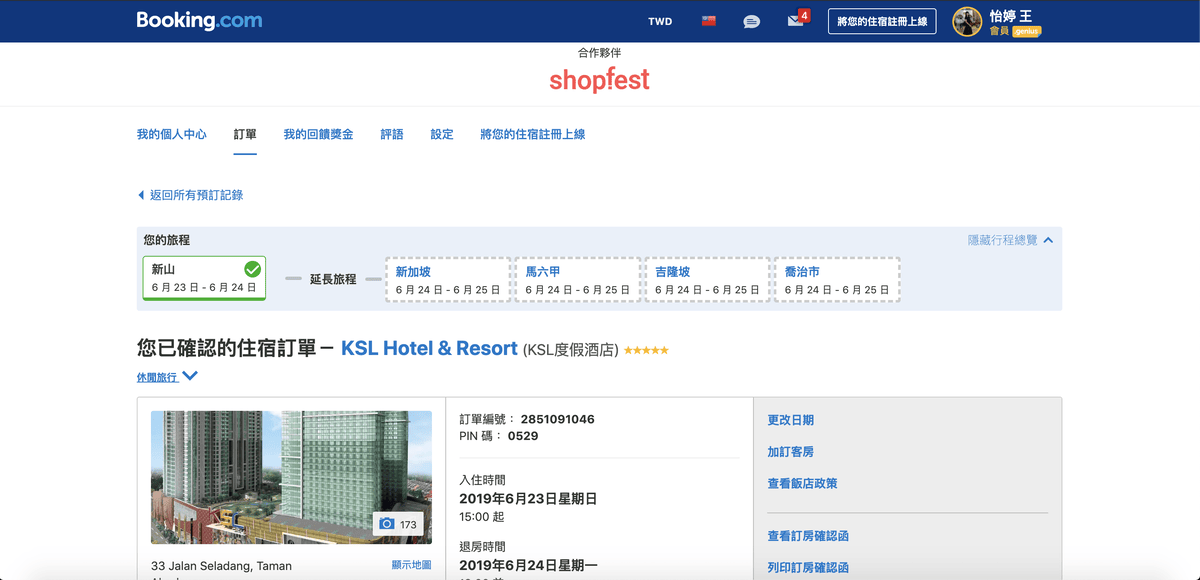Click the photo camera icon showing 173

(398, 524)
